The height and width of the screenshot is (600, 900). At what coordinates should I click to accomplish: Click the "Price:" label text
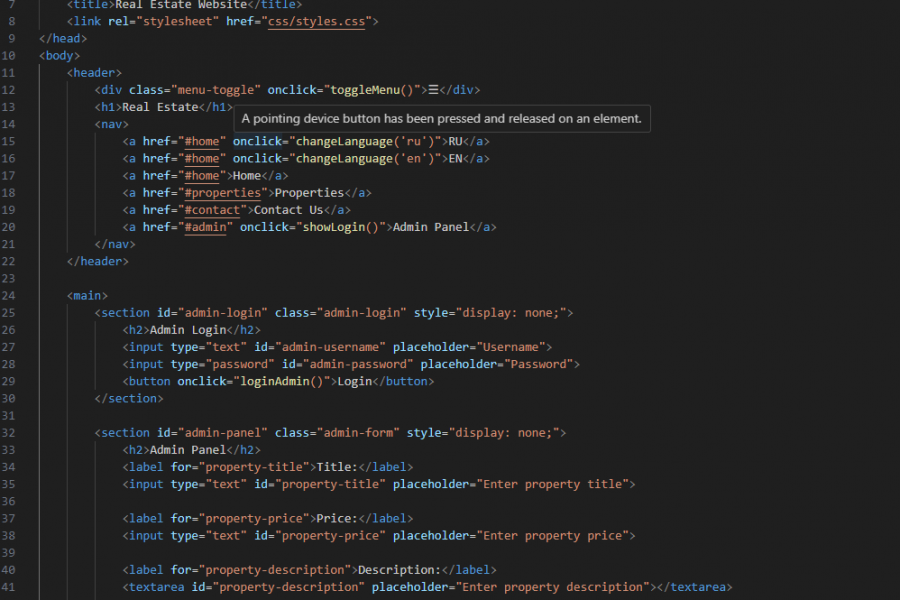pyautogui.click(x=338, y=518)
